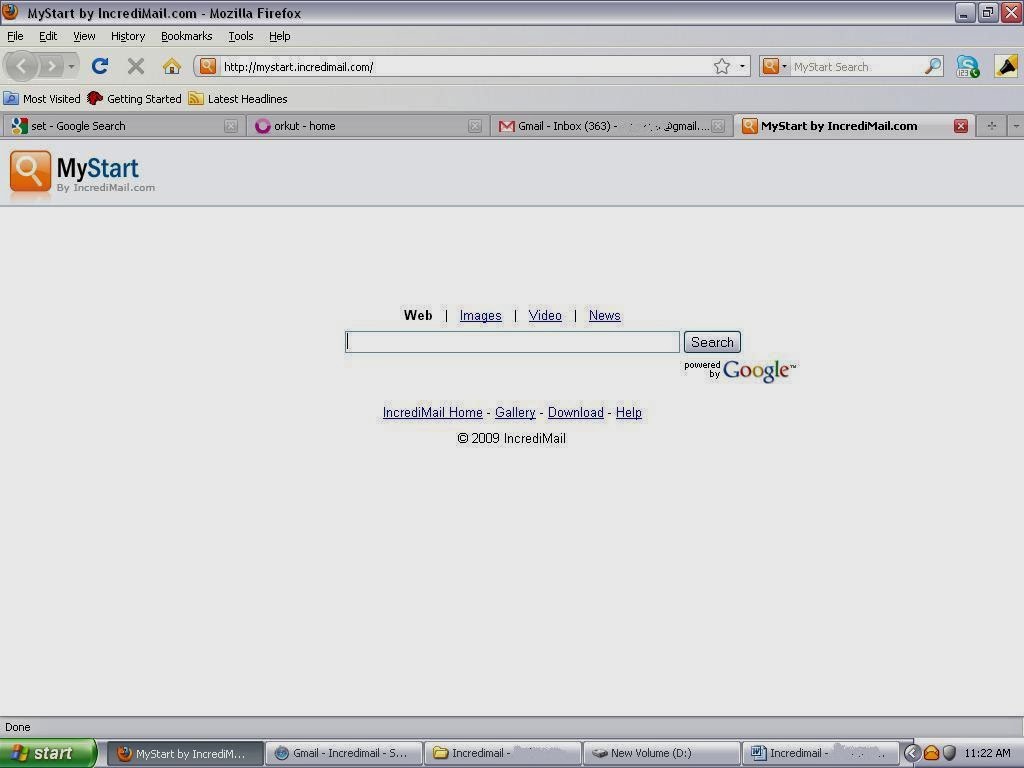Click inside the web search text field
This screenshot has width=1024, height=768.
tap(512, 342)
